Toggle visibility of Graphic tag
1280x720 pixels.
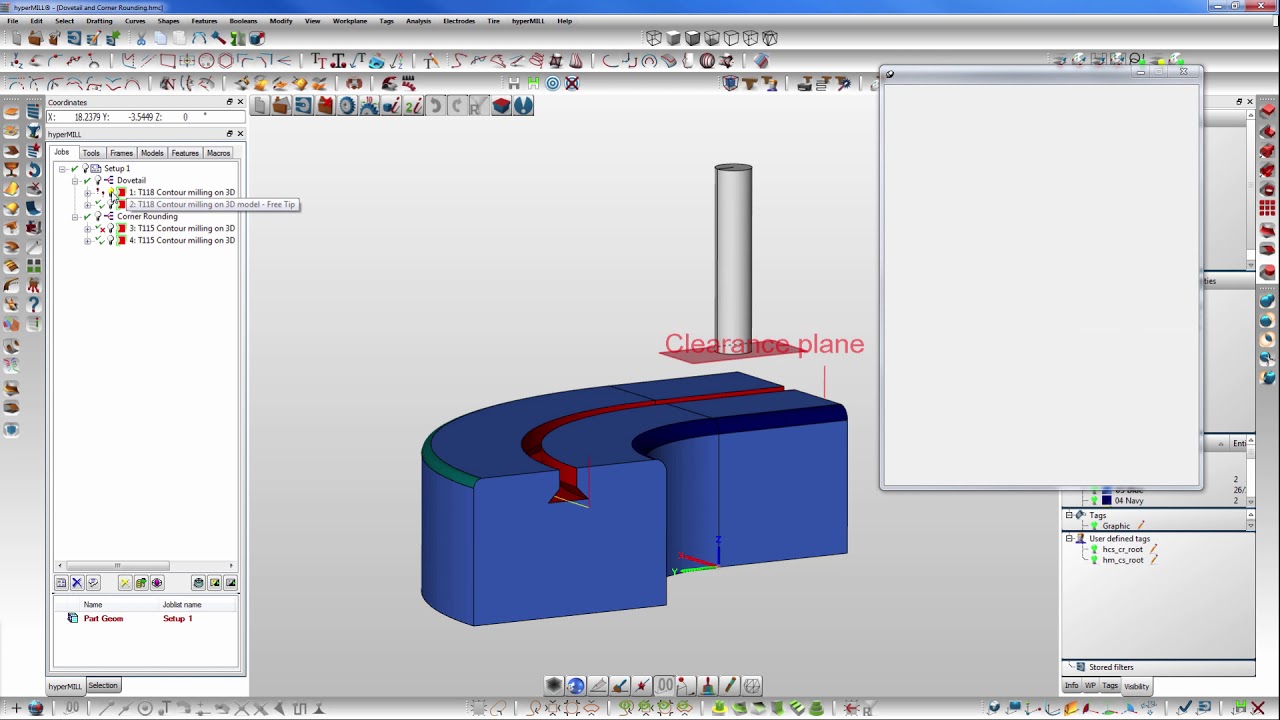point(1094,526)
